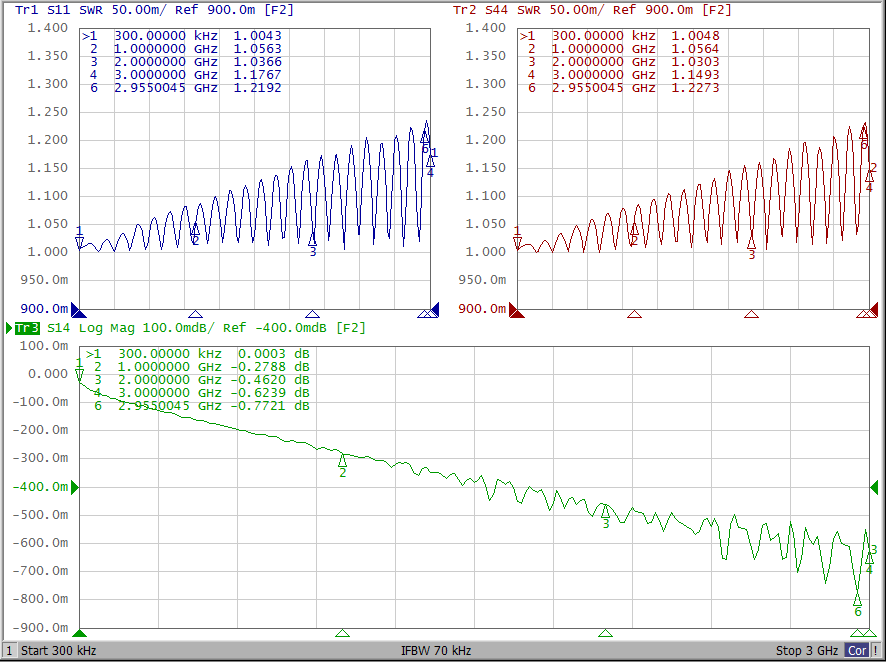Open the IFBW 70 kHz setting
The width and height of the screenshot is (886, 662).
tap(436, 651)
